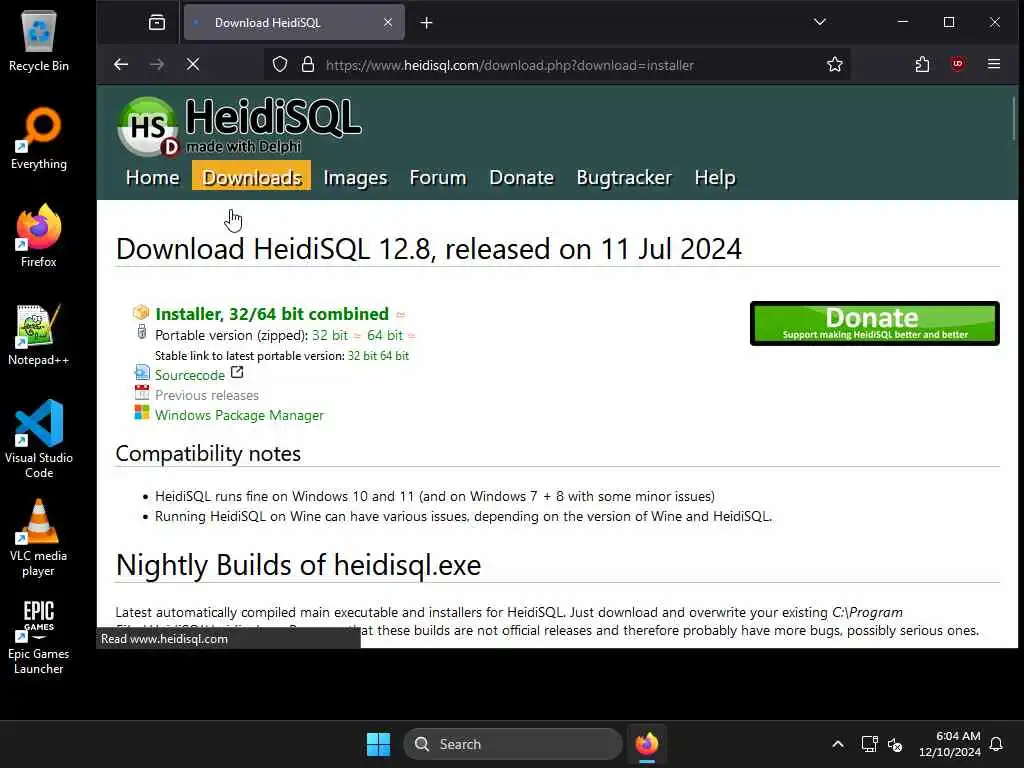
Task: Click the padlock site information icon
Action: point(308,65)
